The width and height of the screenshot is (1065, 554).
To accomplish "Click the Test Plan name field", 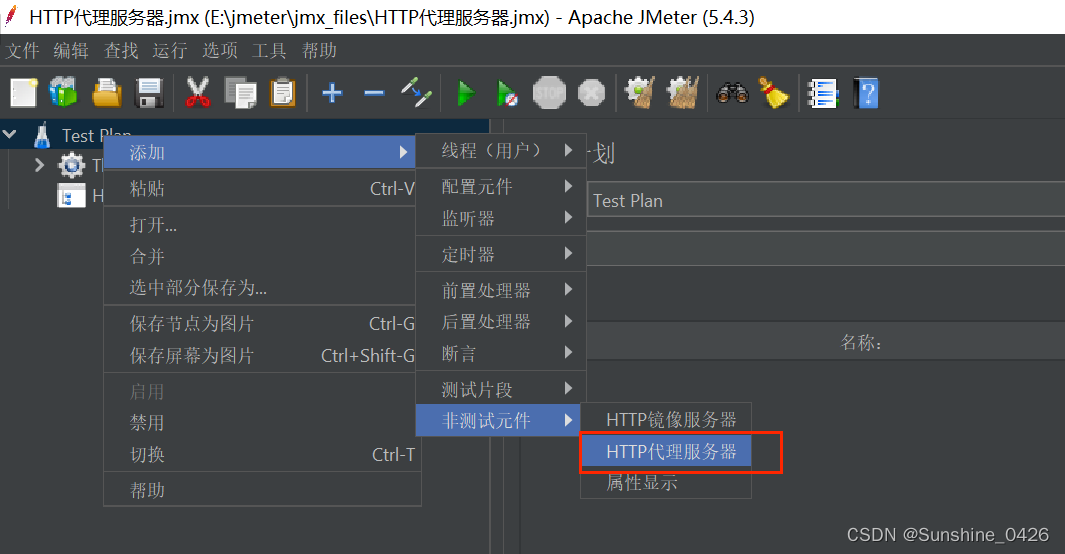I will [x=826, y=200].
